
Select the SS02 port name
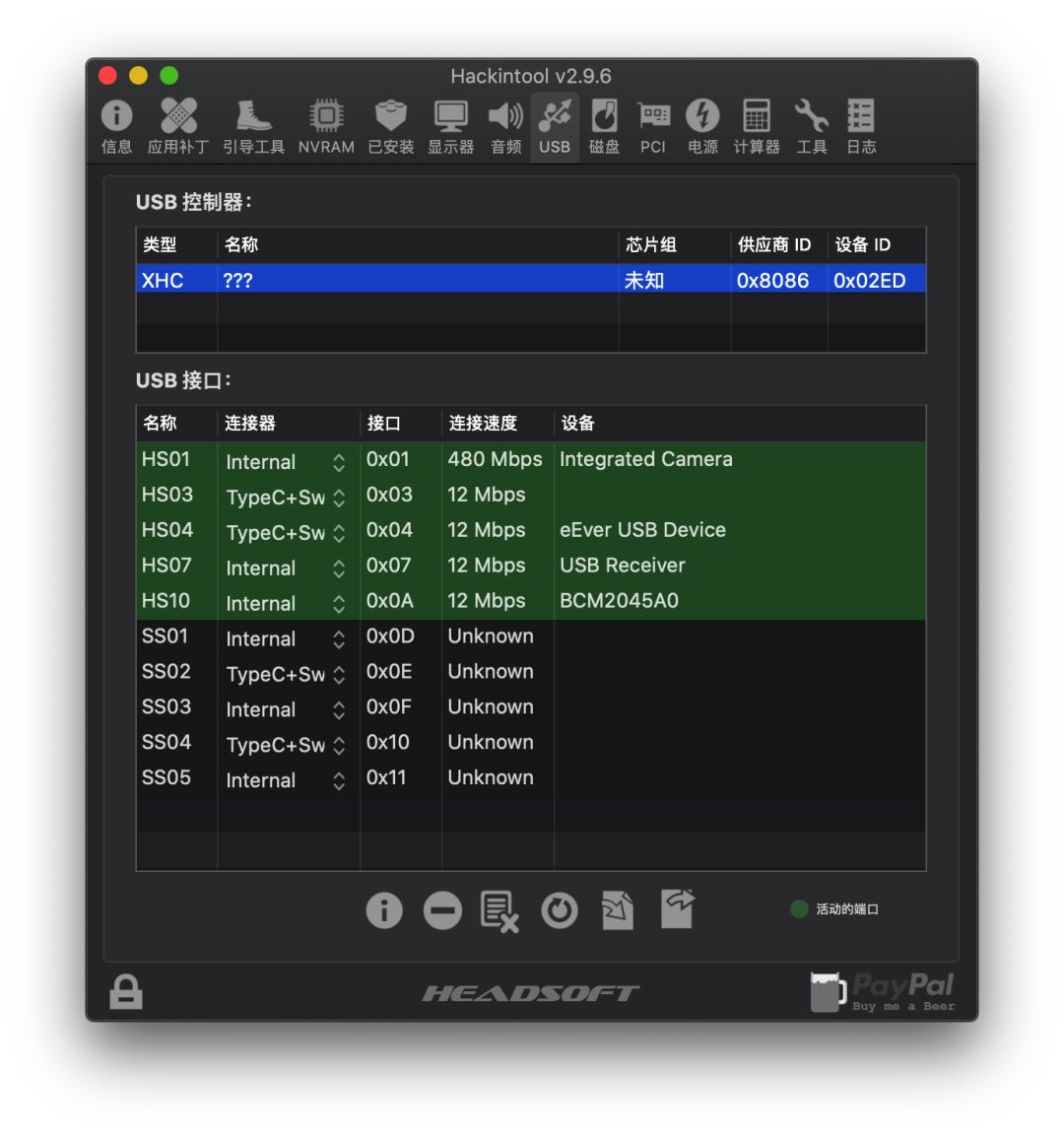166,672
